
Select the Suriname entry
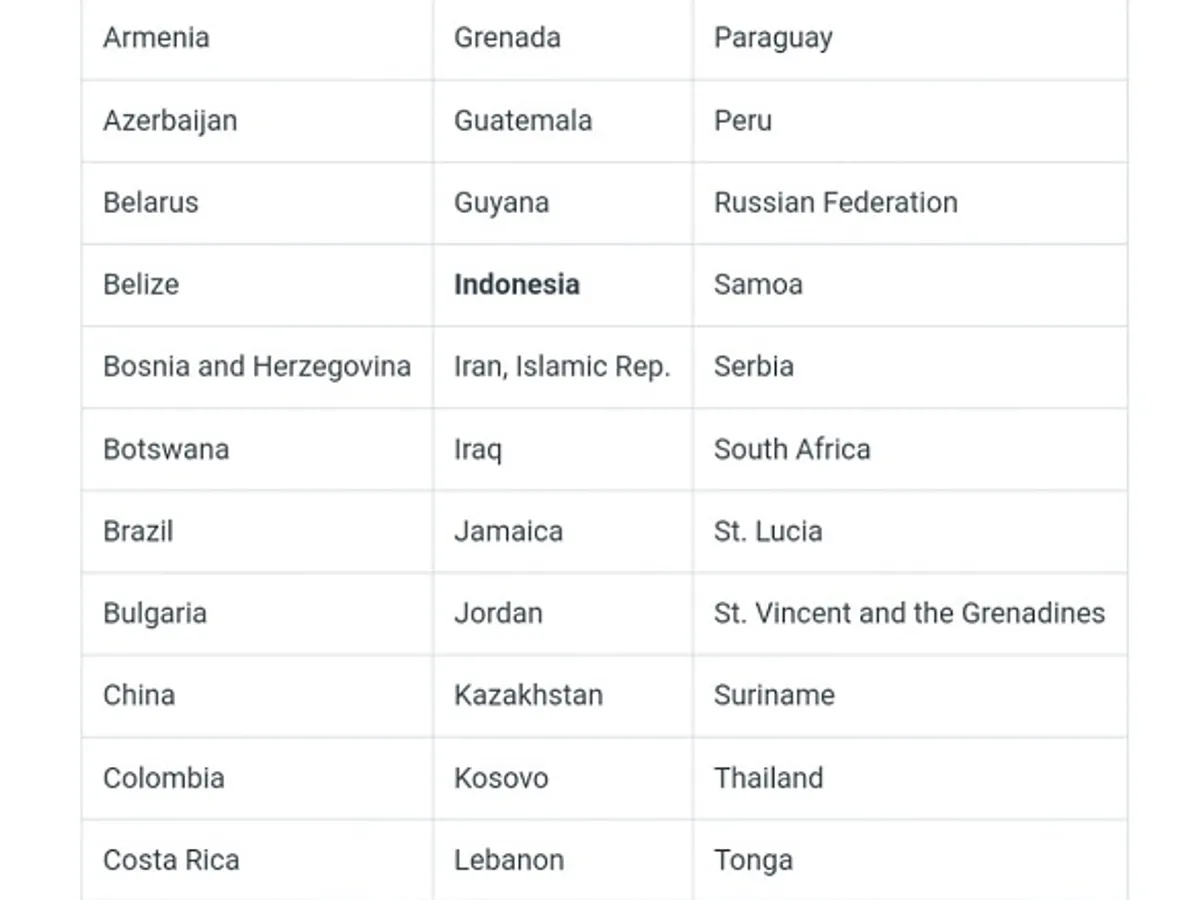coord(774,695)
